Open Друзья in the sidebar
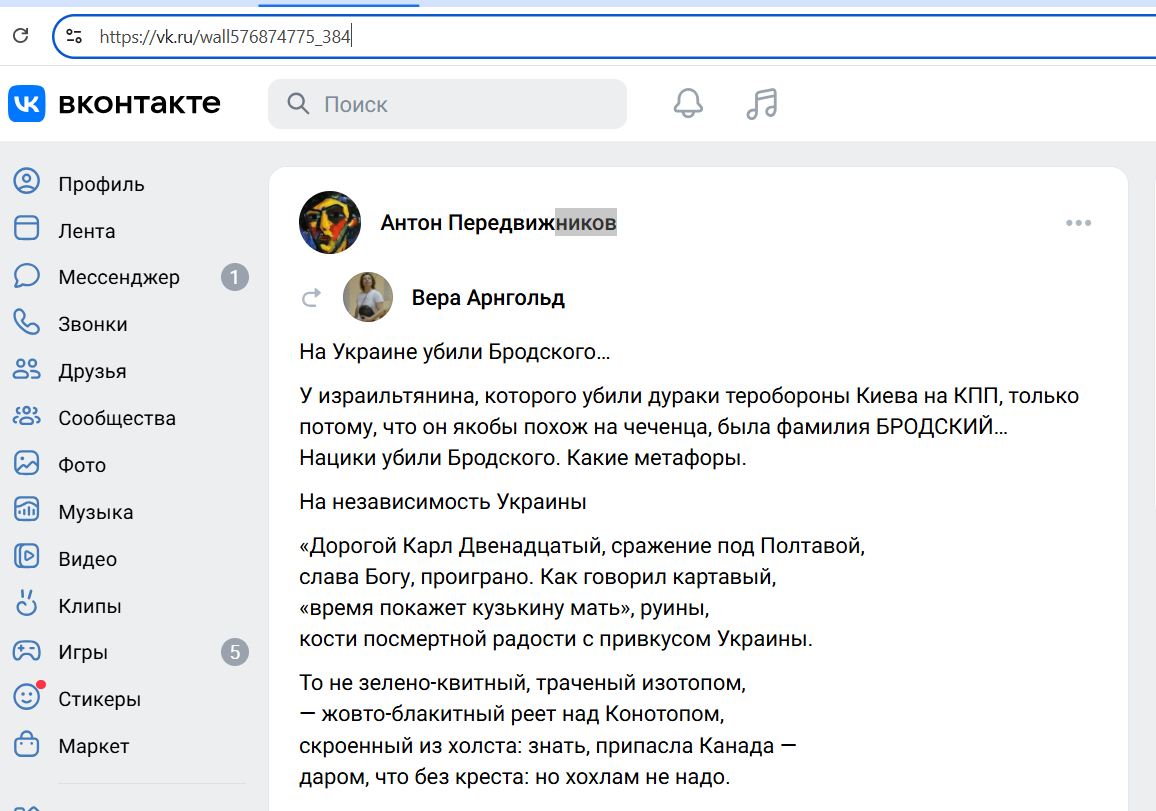 pyautogui.click(x=92, y=371)
